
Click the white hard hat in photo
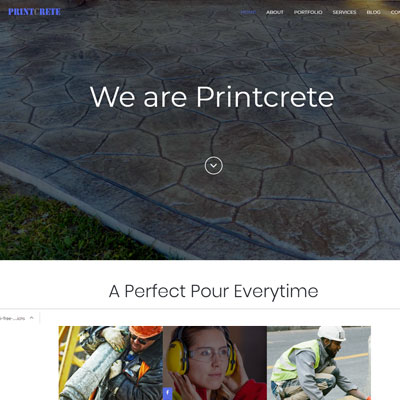[x=332, y=333]
